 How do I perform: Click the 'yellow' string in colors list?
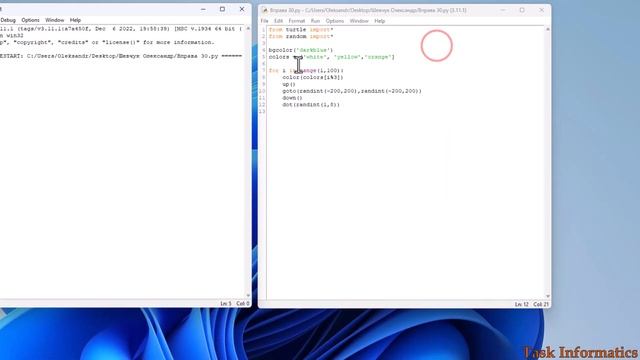[347, 57]
